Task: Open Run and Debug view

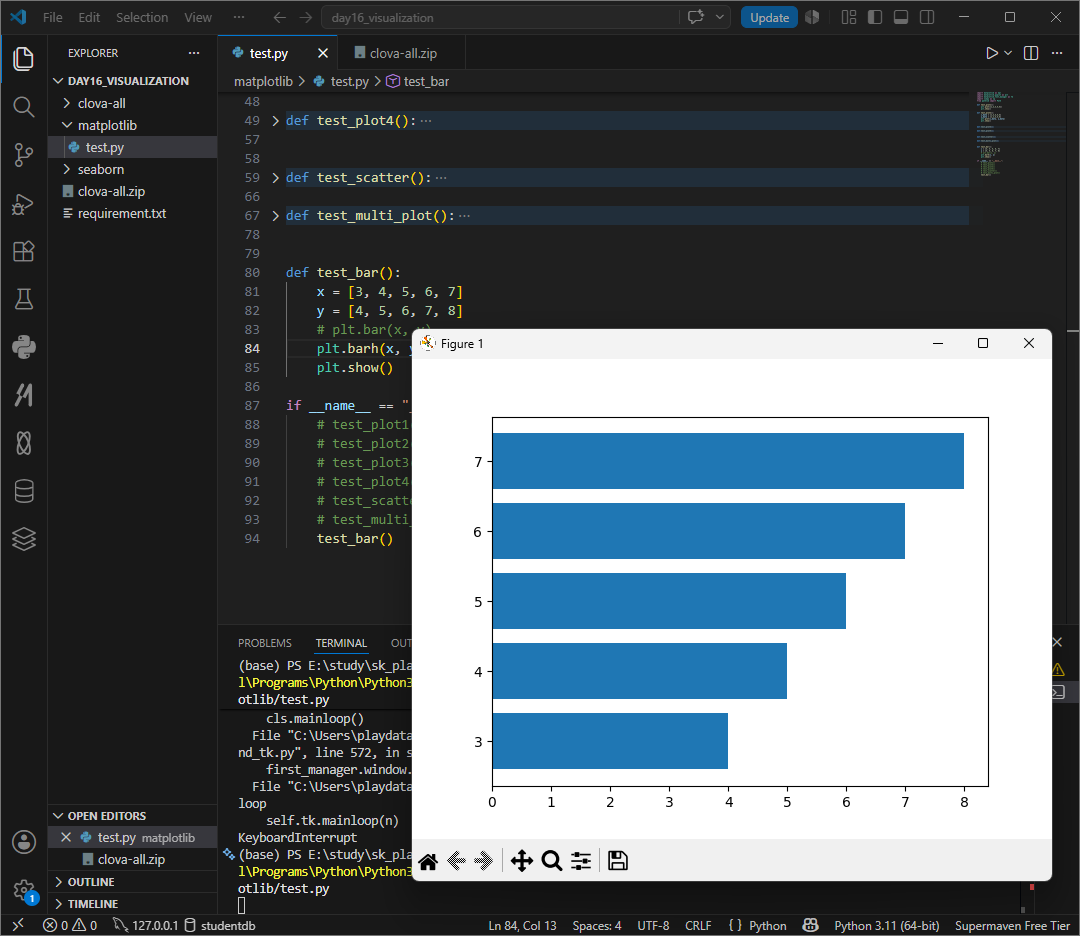Action: coord(23,204)
